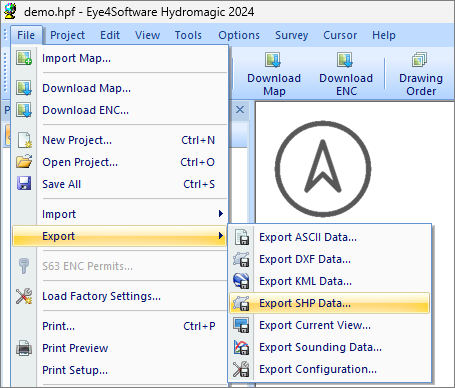Select Print Preview menu entry
Image resolution: width=455 pixels, height=388 pixels.
click(119, 348)
